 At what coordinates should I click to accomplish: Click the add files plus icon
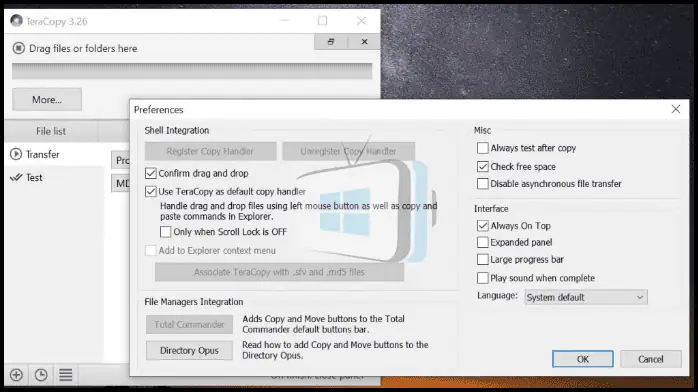(16, 375)
